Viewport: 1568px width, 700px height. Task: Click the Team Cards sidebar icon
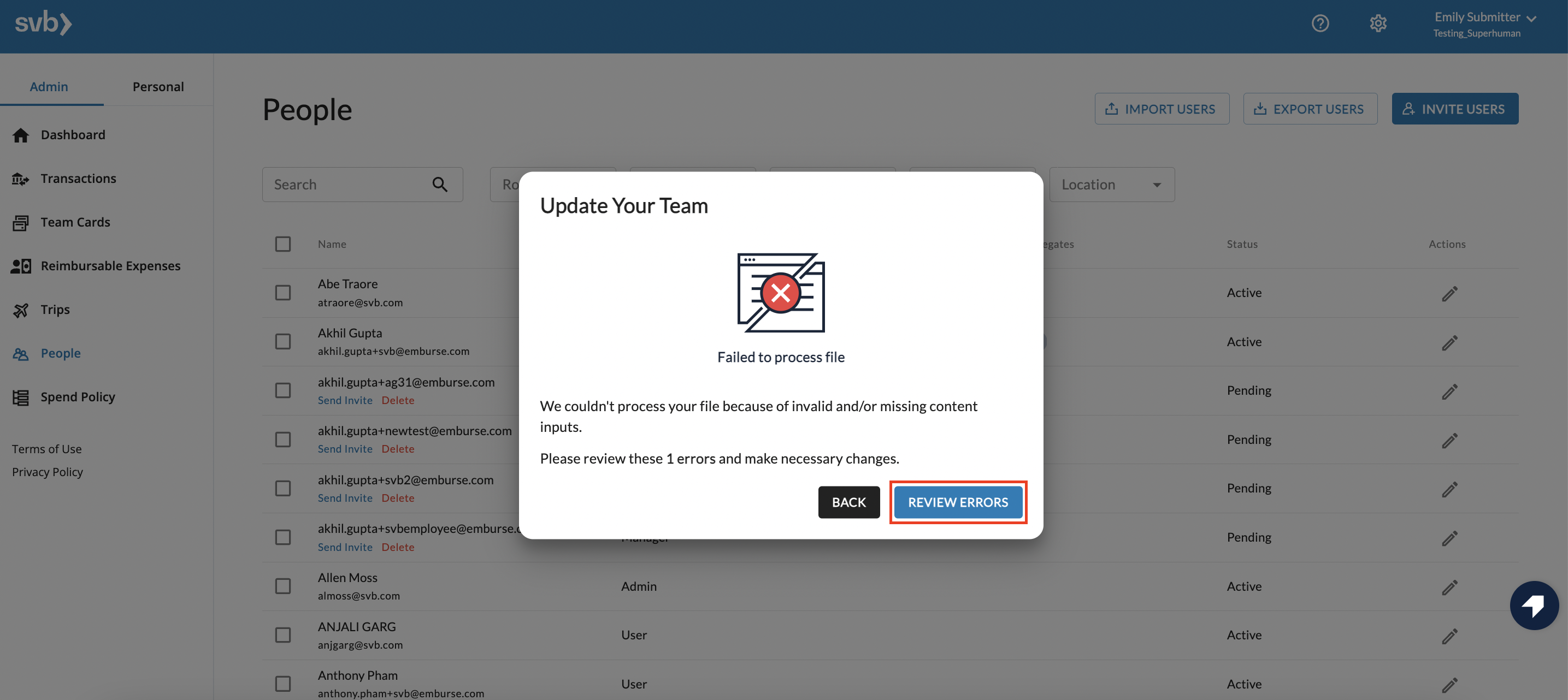point(20,222)
